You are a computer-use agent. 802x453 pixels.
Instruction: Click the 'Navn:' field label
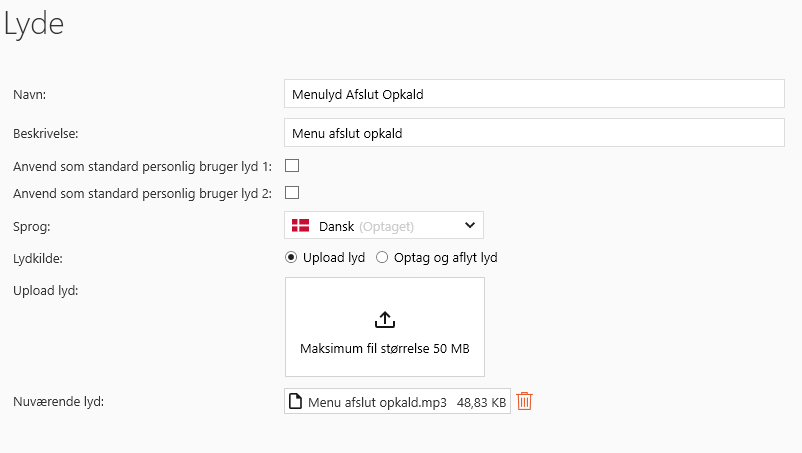click(x=31, y=94)
